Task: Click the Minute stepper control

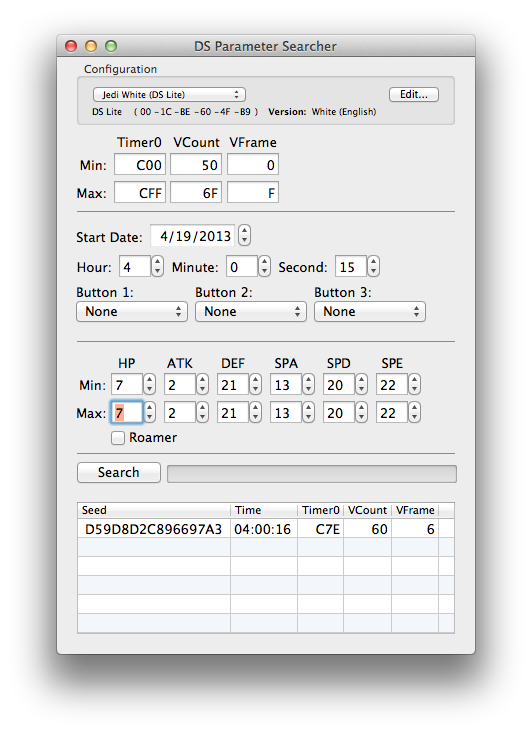Action: coord(265,266)
